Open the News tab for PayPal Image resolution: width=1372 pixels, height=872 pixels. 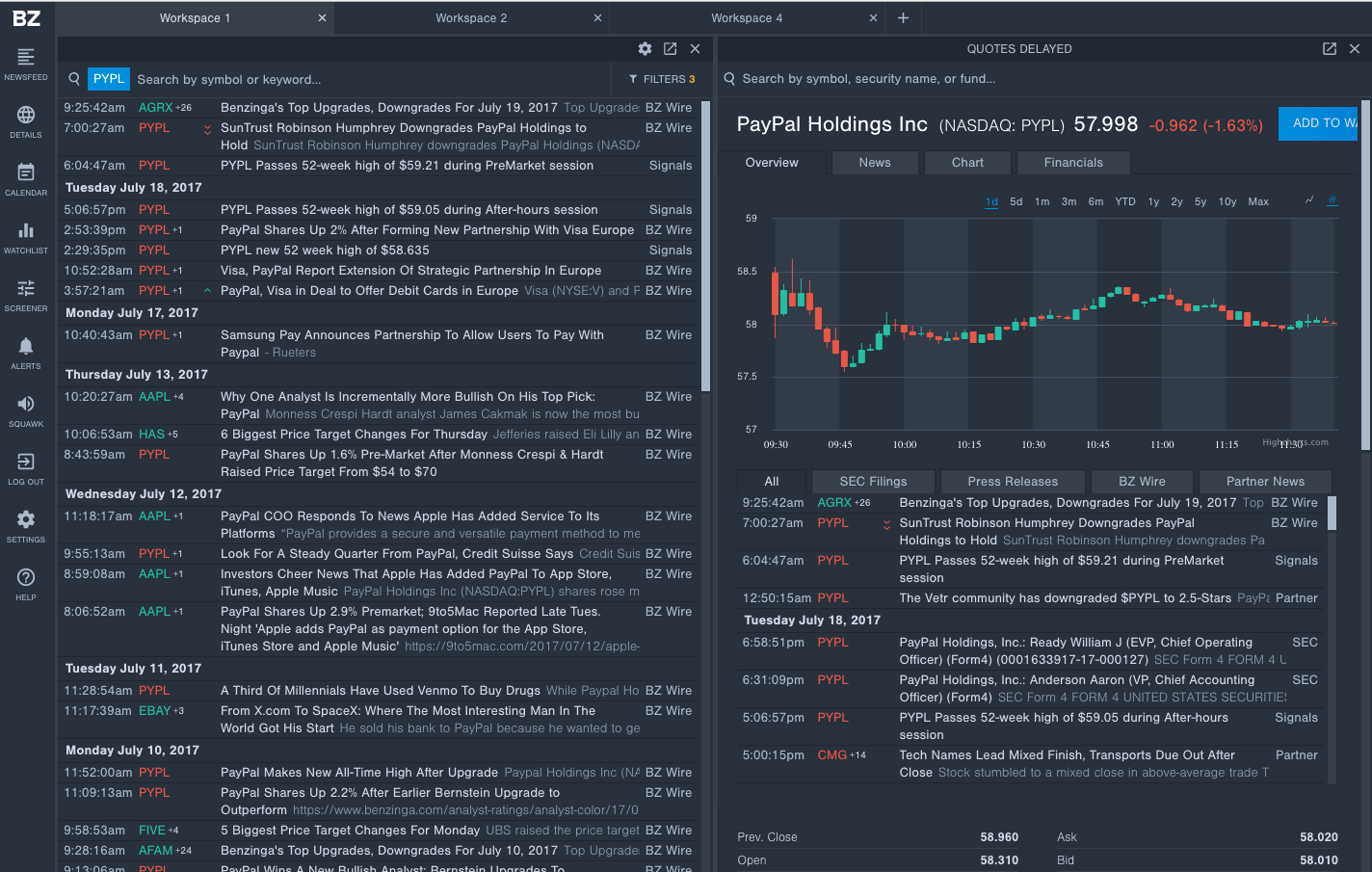click(x=875, y=163)
